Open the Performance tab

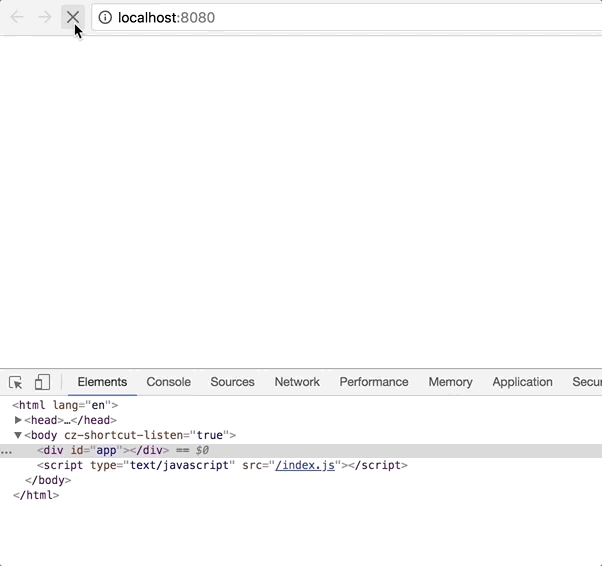pyautogui.click(x=374, y=382)
